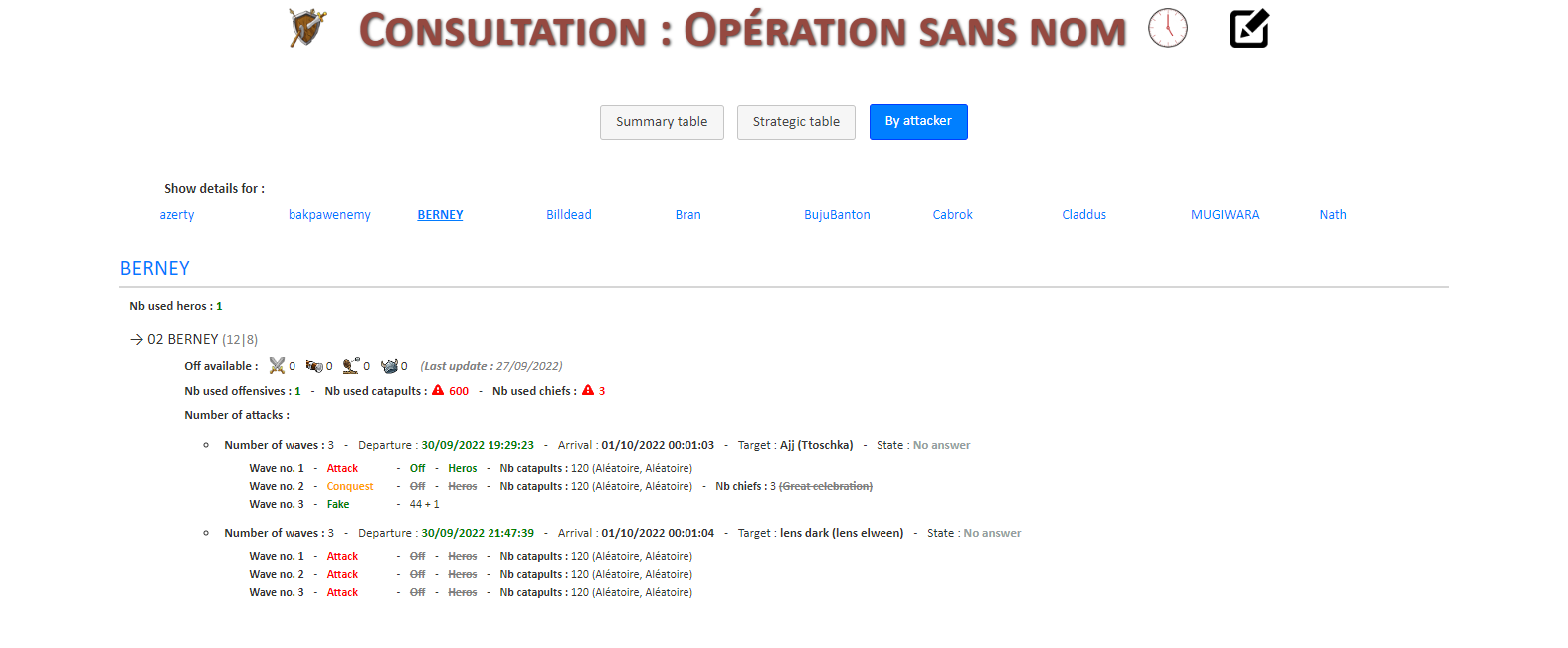Click the Fake label in wave 3
1568x648 pixels.
click(x=338, y=504)
